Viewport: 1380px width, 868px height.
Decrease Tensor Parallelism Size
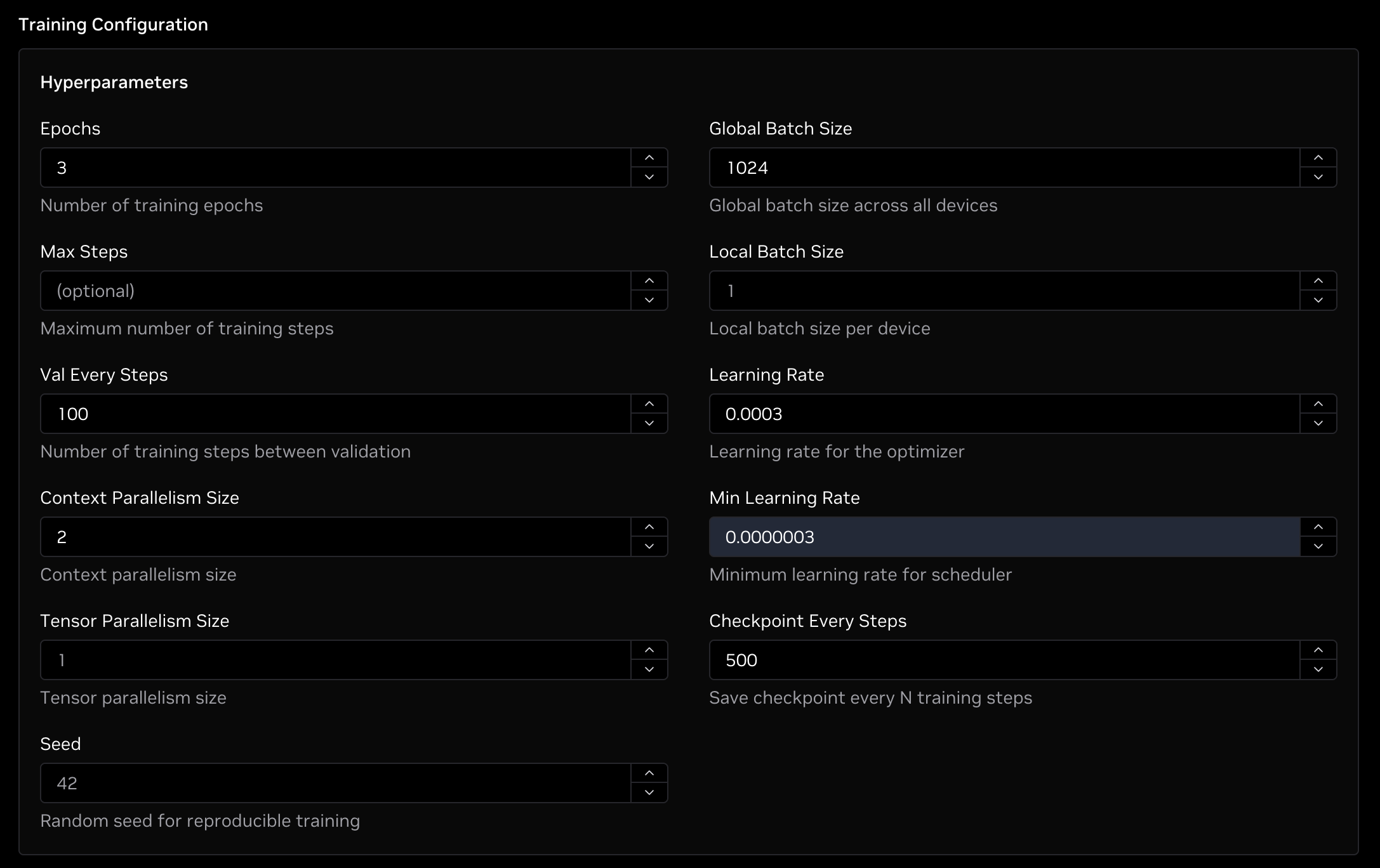649,669
